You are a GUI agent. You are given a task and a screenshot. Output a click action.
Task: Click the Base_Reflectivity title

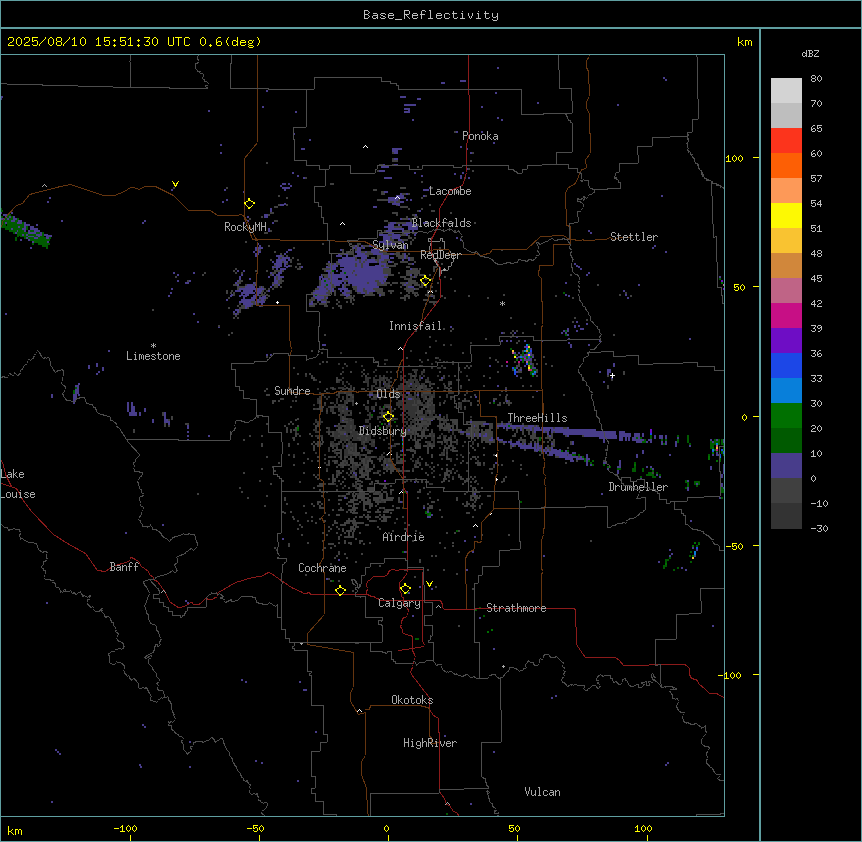[x=431, y=15]
